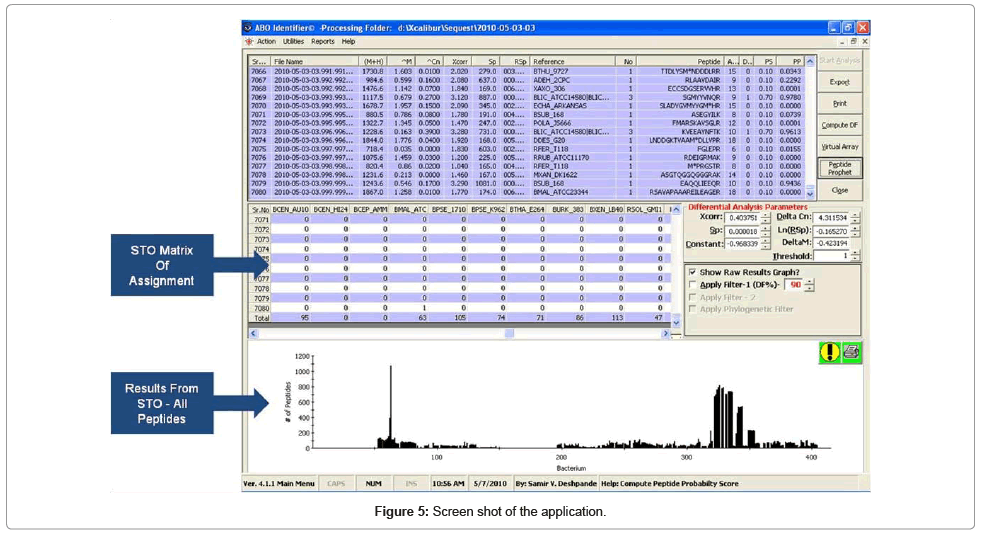Adjust the Filter-1 DF% spinner

pos(809,285)
